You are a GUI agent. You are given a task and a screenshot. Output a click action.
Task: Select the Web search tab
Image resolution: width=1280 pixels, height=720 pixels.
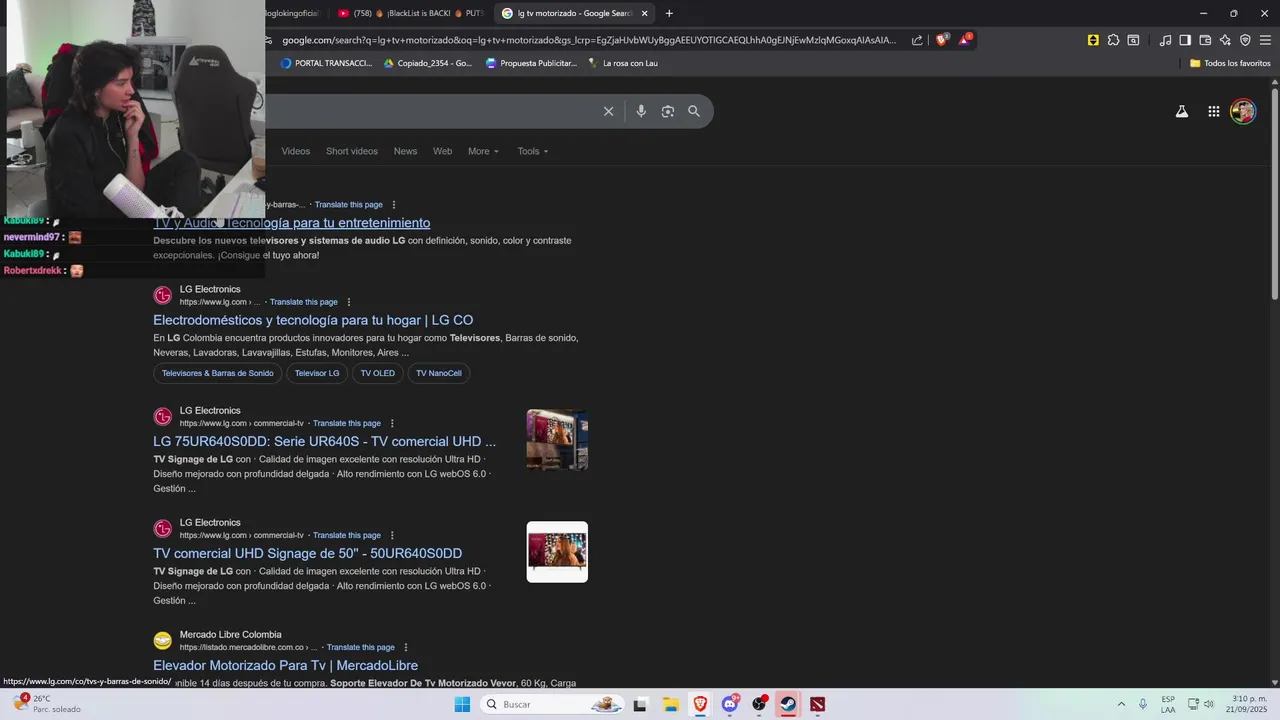point(442,151)
